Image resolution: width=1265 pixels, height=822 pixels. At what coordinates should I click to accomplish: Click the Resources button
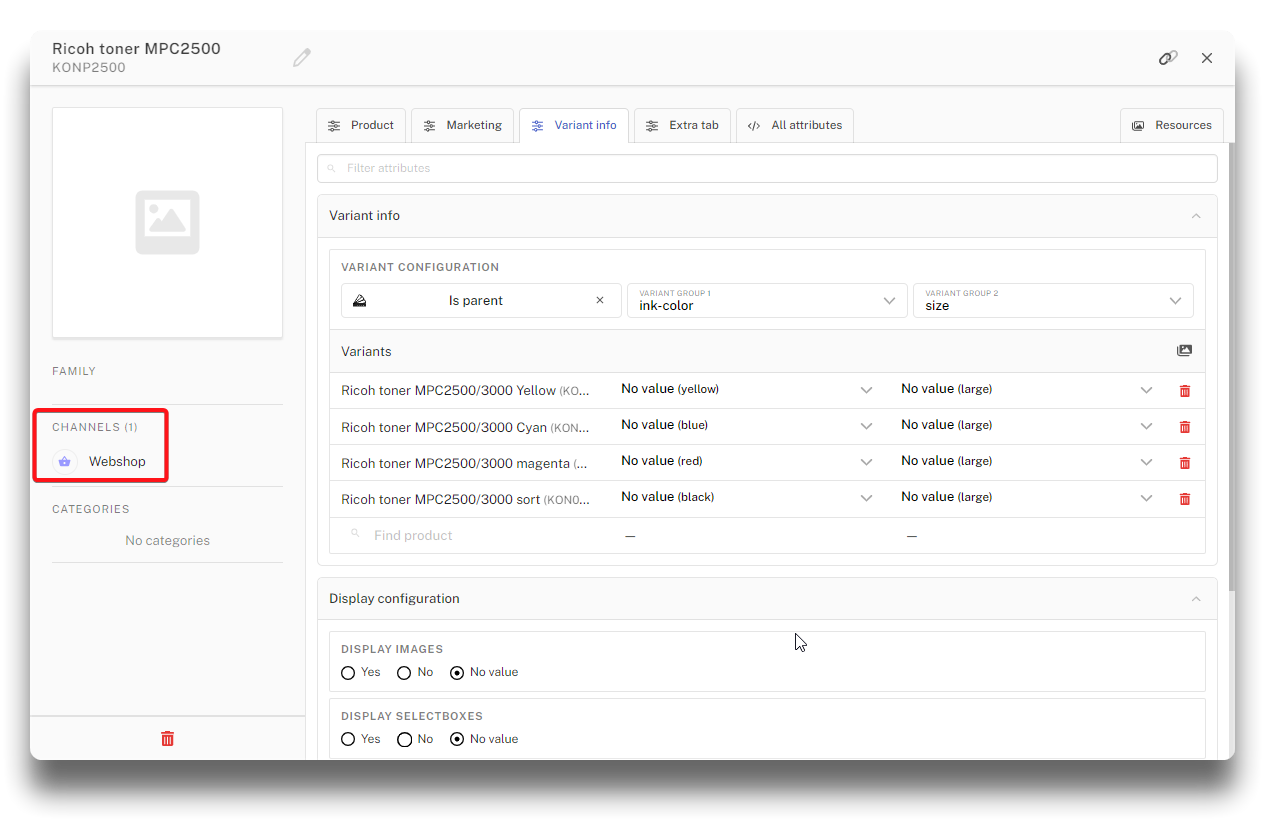click(x=1172, y=126)
